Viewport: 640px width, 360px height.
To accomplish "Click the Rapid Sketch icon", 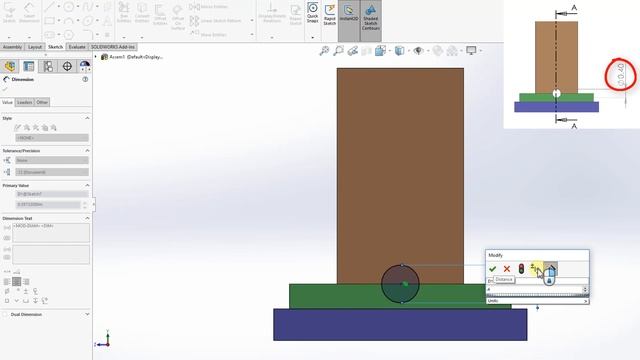I will point(329,15).
